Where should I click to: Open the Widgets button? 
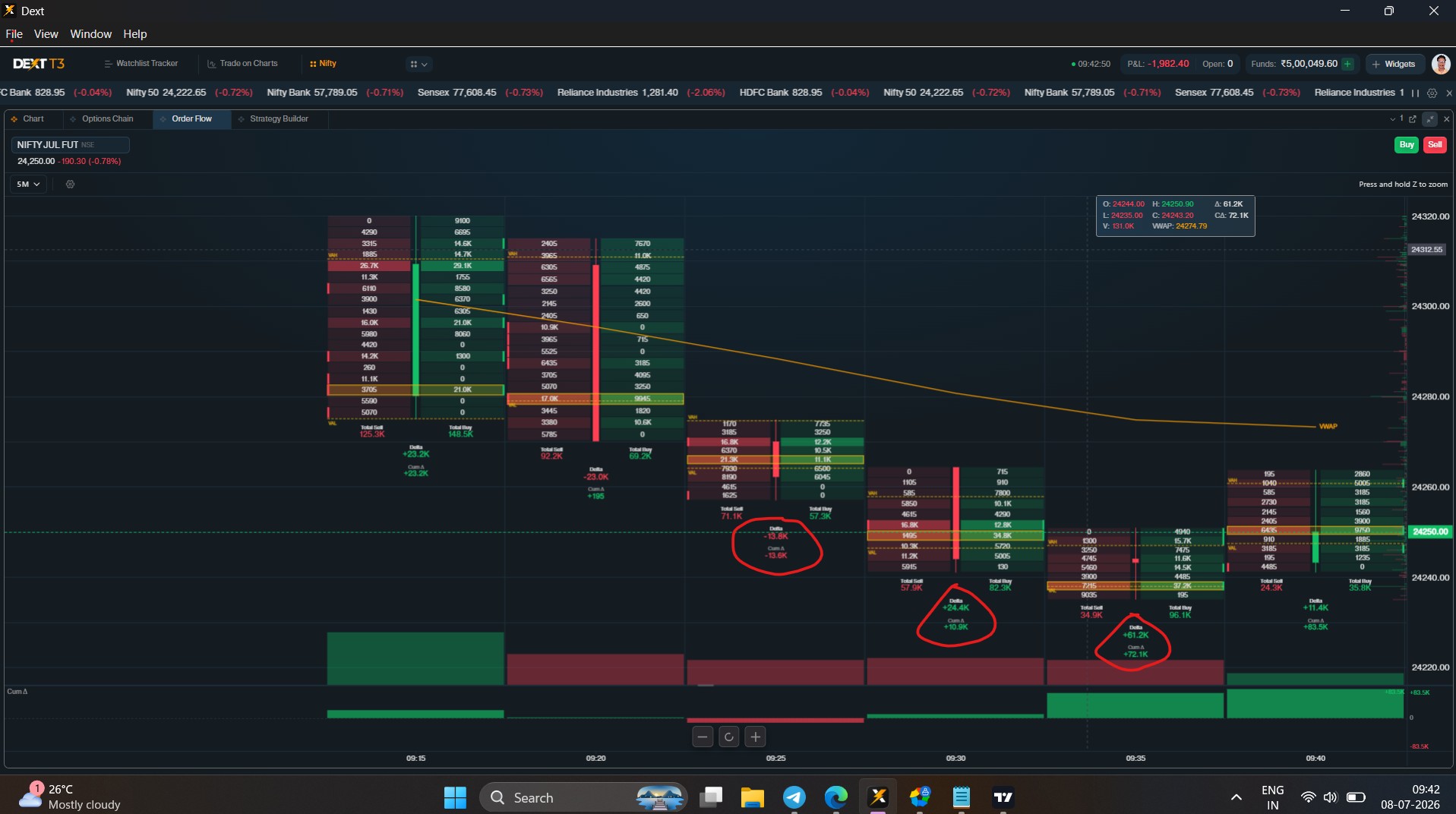(1394, 65)
